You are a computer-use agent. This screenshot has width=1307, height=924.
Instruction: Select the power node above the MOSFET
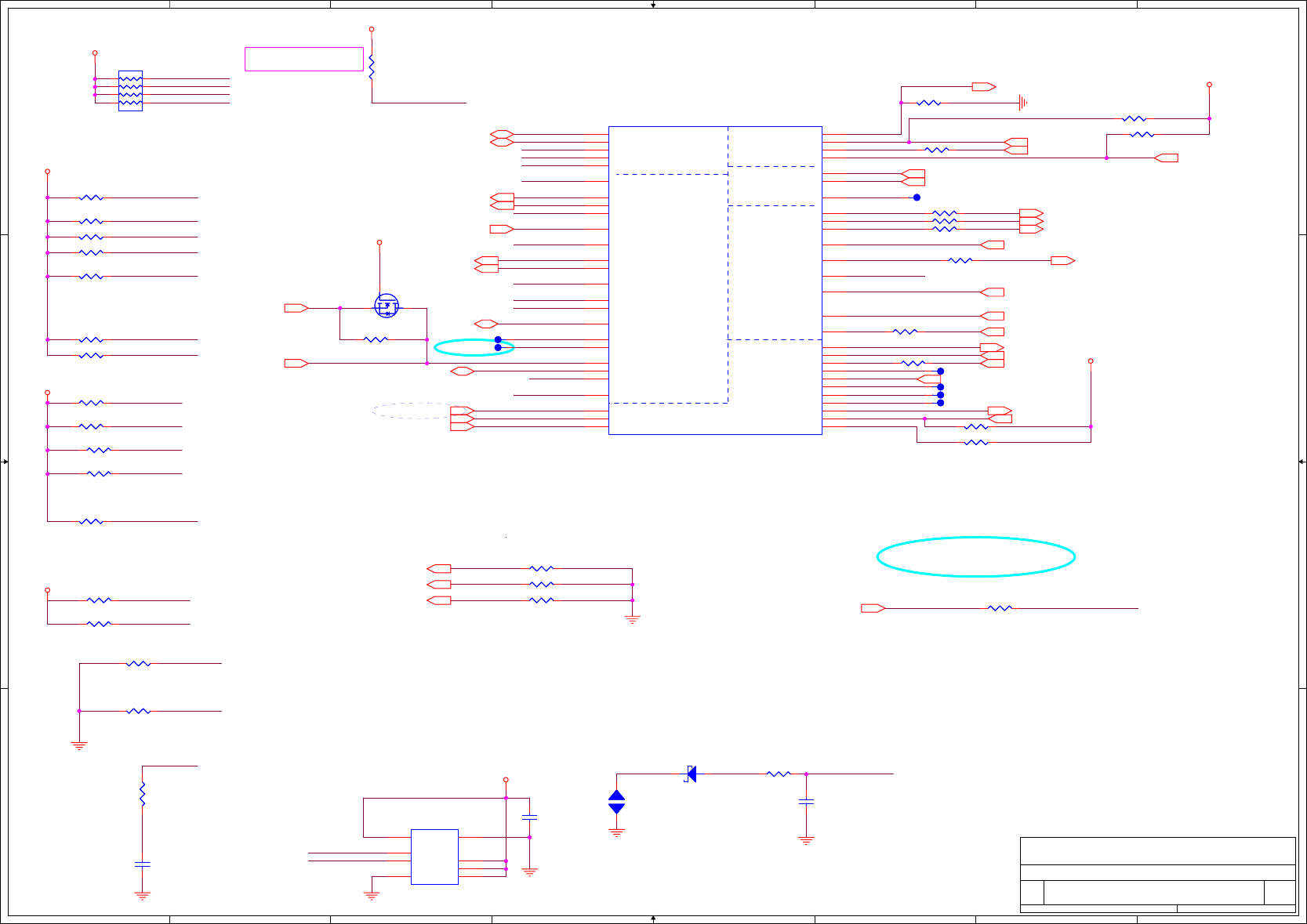379,243
